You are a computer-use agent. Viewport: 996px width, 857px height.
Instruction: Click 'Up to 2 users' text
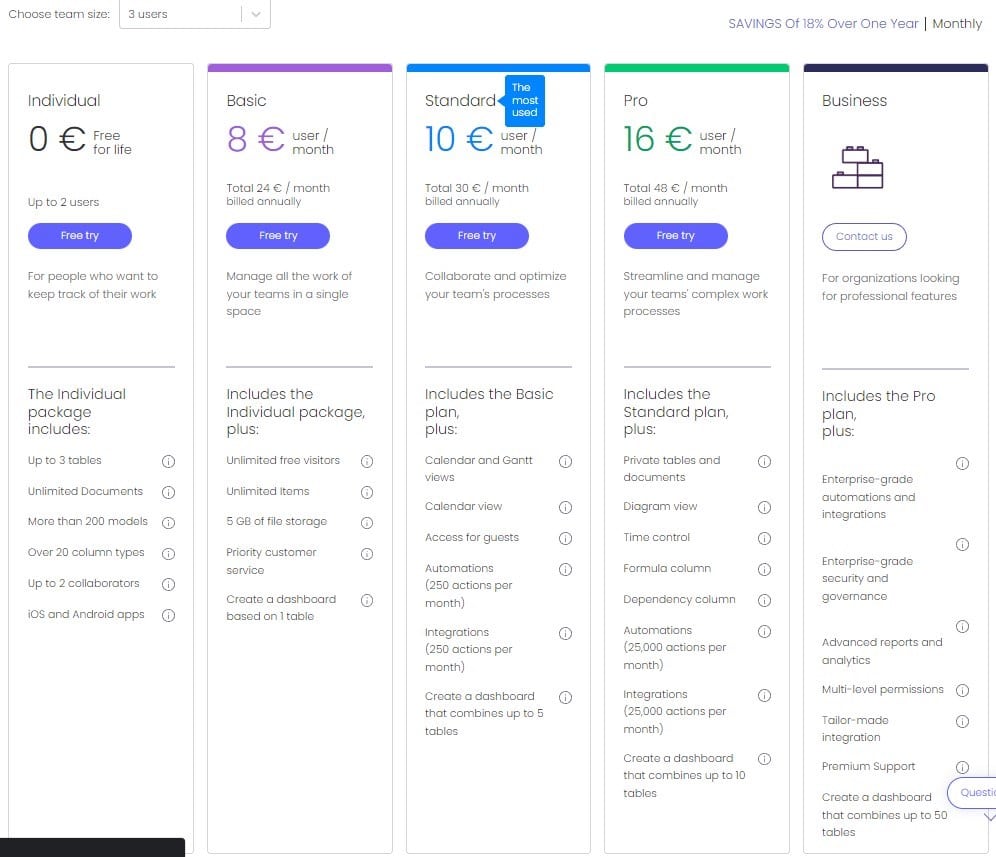pyautogui.click(x=64, y=202)
